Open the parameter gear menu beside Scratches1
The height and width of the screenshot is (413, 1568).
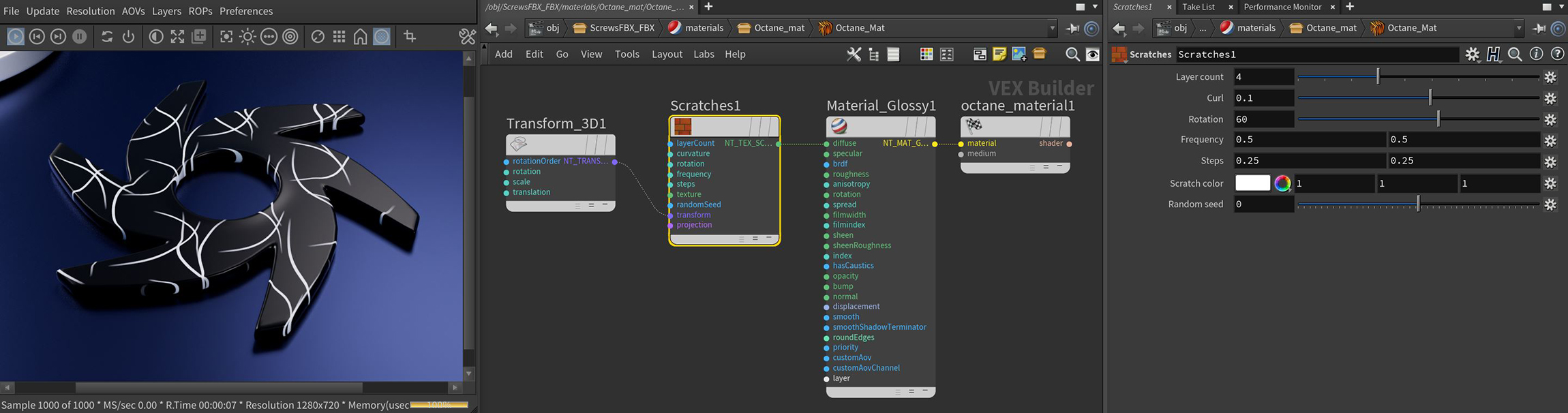[1473, 55]
